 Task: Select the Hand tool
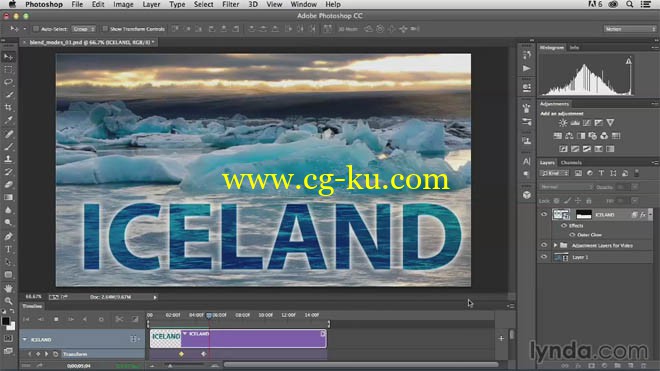8,288
